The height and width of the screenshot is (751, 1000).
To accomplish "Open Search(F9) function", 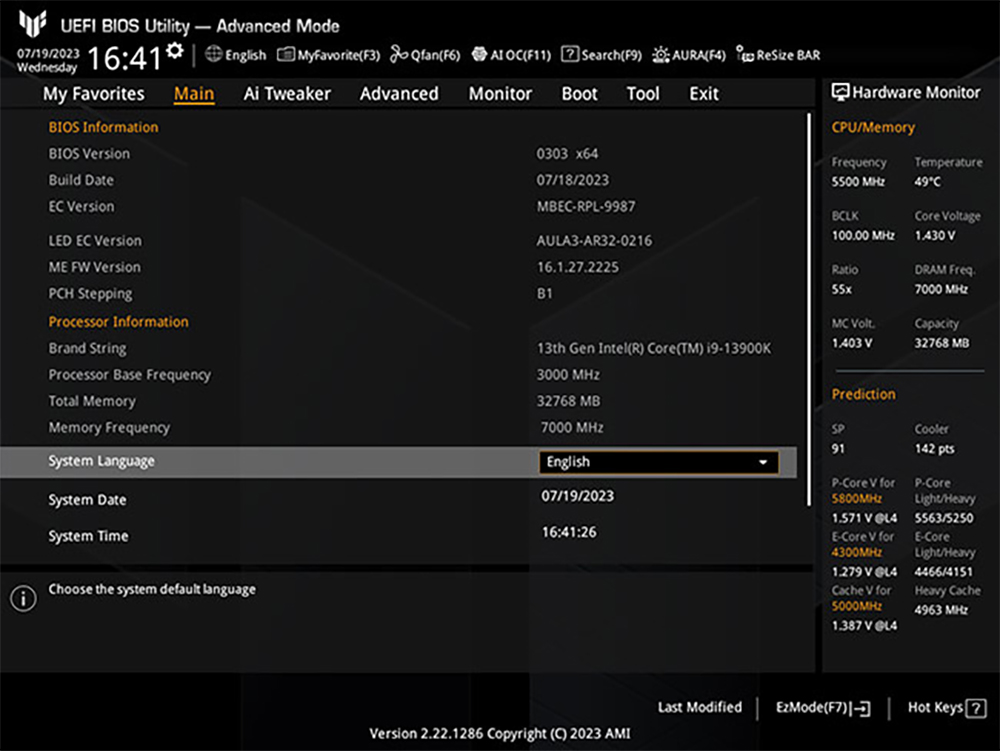I will coord(601,55).
